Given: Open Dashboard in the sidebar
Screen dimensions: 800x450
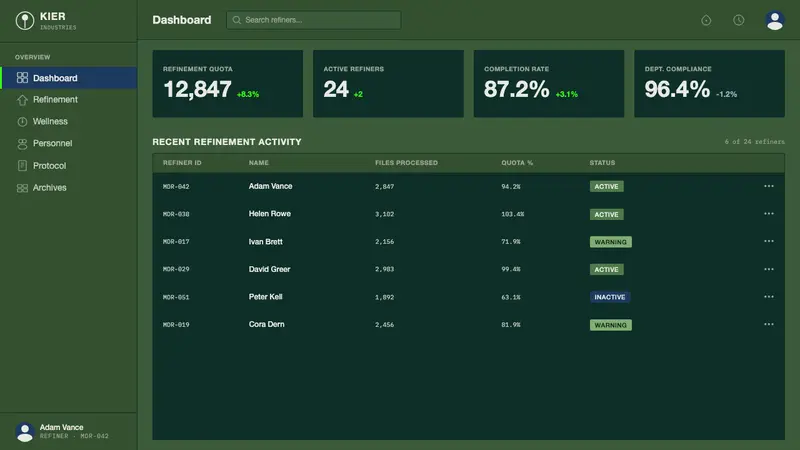Looking at the screenshot, I should point(69,78).
